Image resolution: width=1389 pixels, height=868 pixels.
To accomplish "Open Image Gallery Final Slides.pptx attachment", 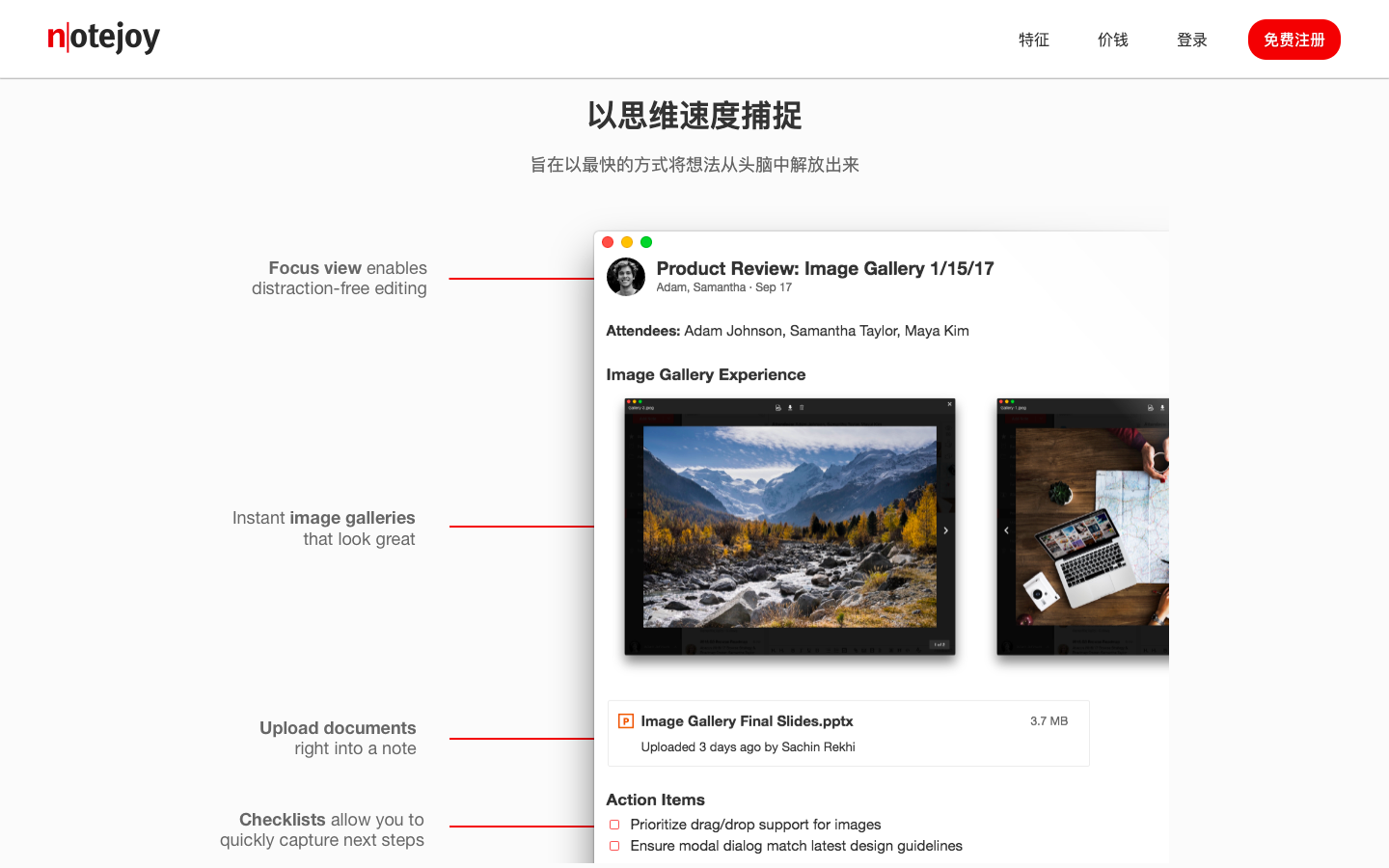I will pyautogui.click(x=747, y=721).
